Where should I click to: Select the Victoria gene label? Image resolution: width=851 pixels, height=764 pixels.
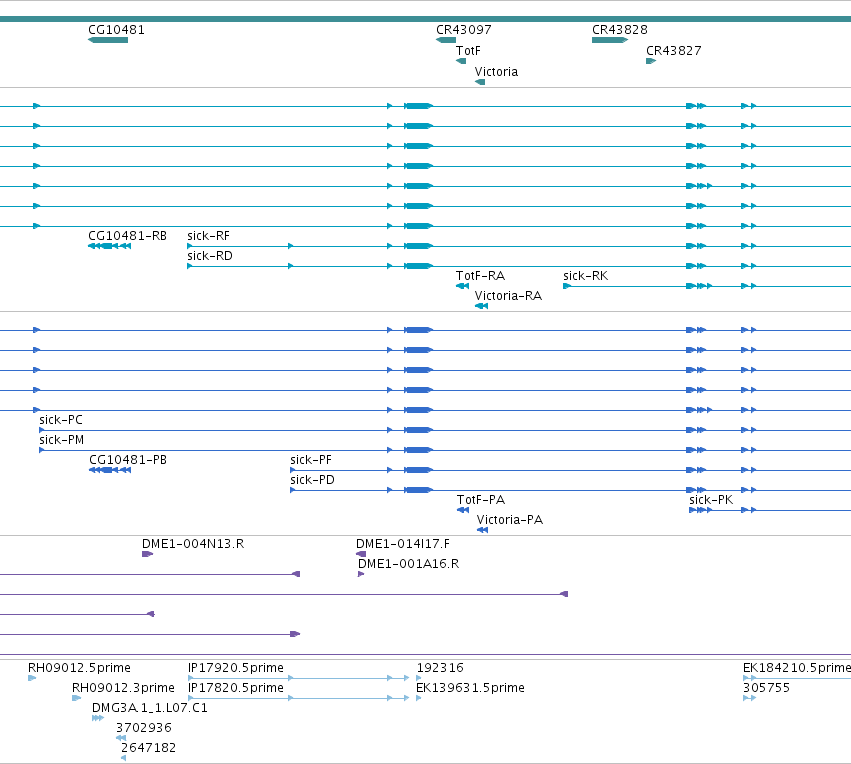pyautogui.click(x=496, y=72)
